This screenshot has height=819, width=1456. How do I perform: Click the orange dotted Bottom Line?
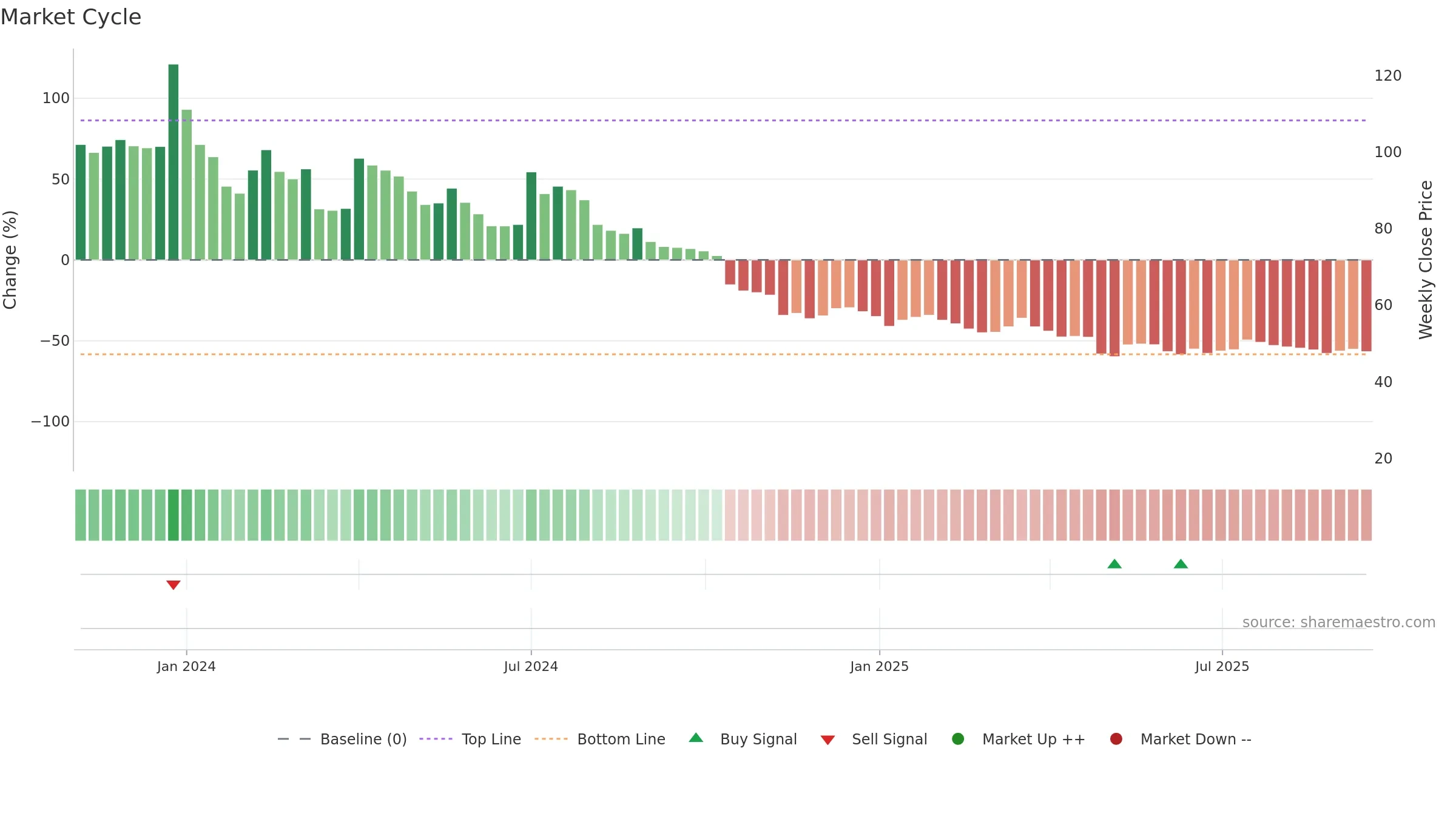tap(723, 354)
